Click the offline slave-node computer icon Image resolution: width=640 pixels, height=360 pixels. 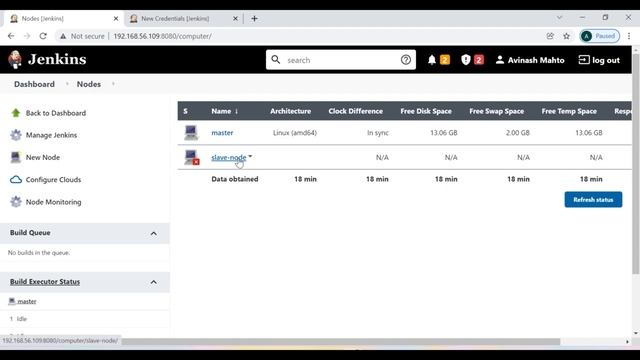click(x=191, y=157)
